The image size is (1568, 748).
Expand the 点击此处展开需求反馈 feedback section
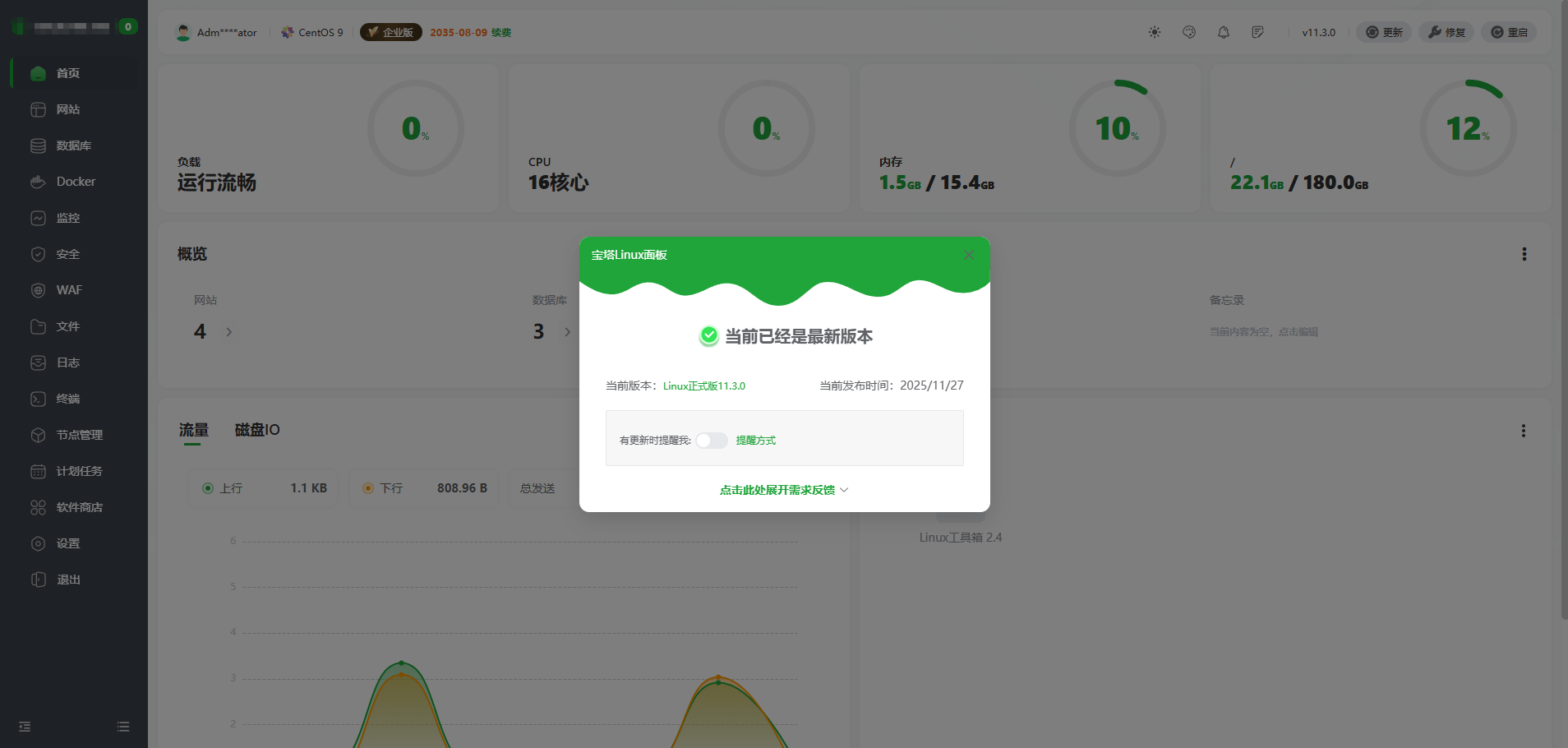pyautogui.click(x=783, y=490)
